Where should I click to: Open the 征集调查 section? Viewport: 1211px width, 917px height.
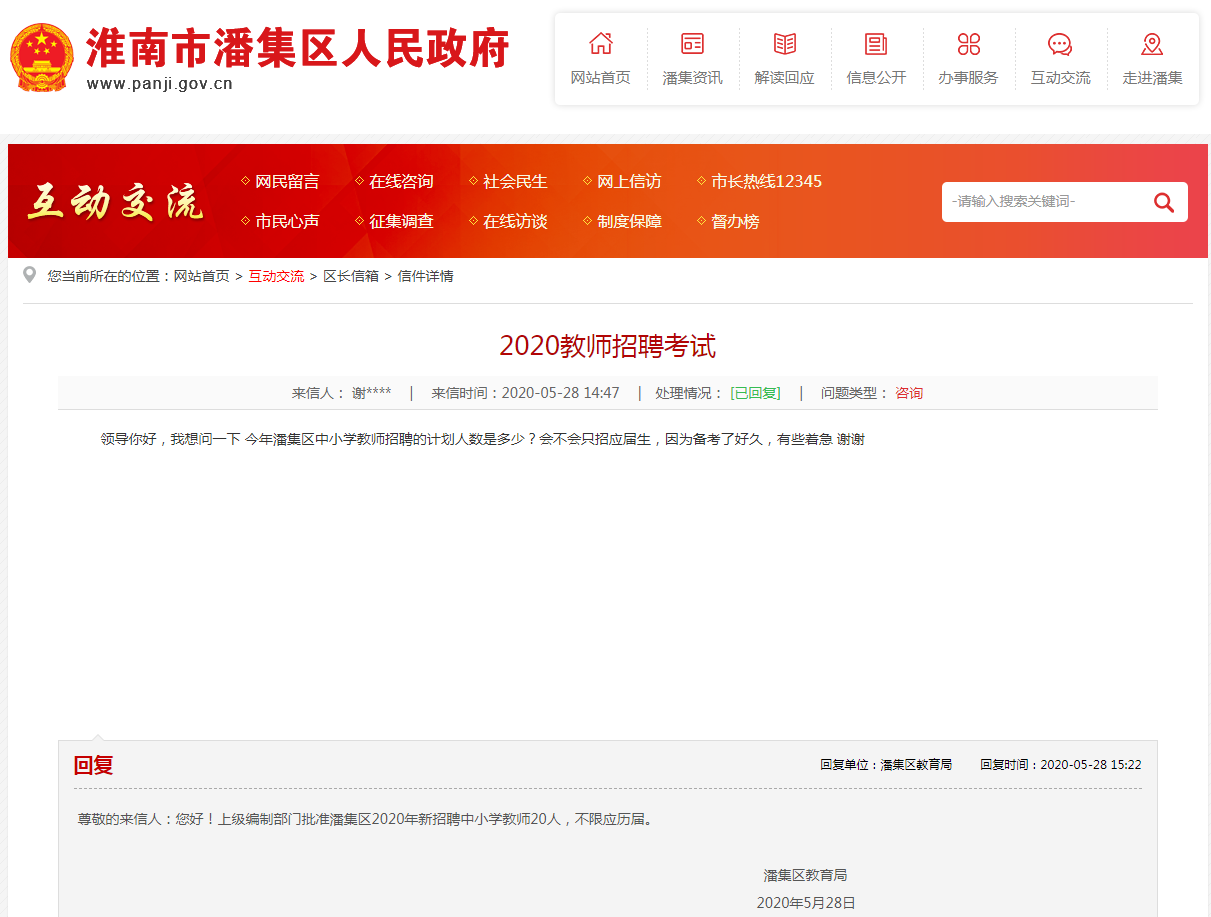click(401, 222)
